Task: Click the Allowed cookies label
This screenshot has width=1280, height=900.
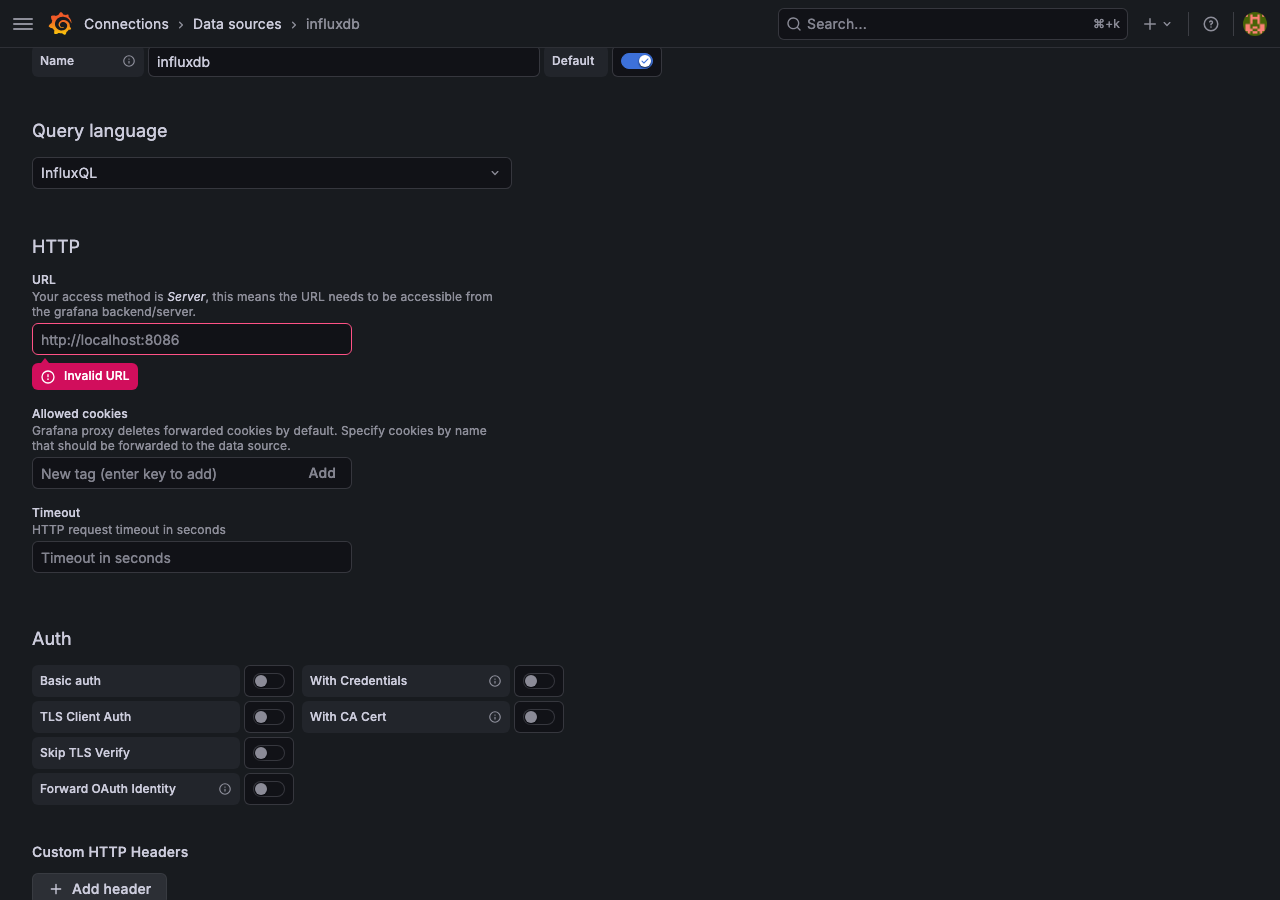Action: pyautogui.click(x=80, y=413)
